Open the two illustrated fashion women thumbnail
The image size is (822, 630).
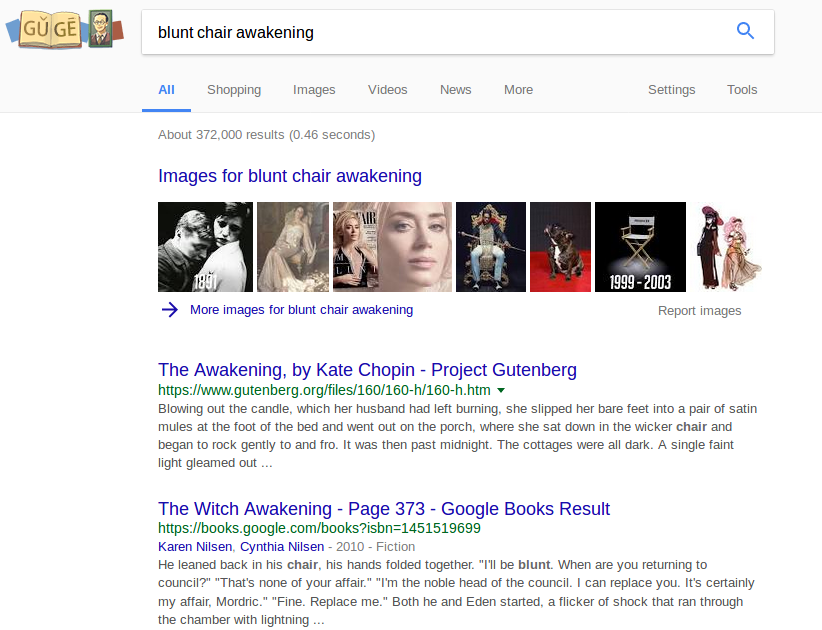(728, 247)
